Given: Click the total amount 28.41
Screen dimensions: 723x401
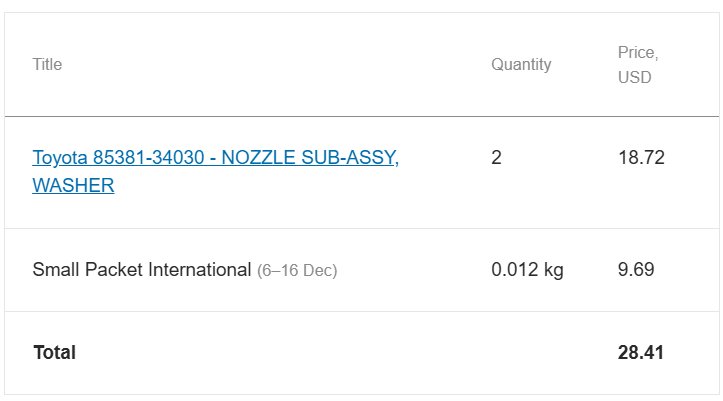Looking at the screenshot, I should click(640, 353).
